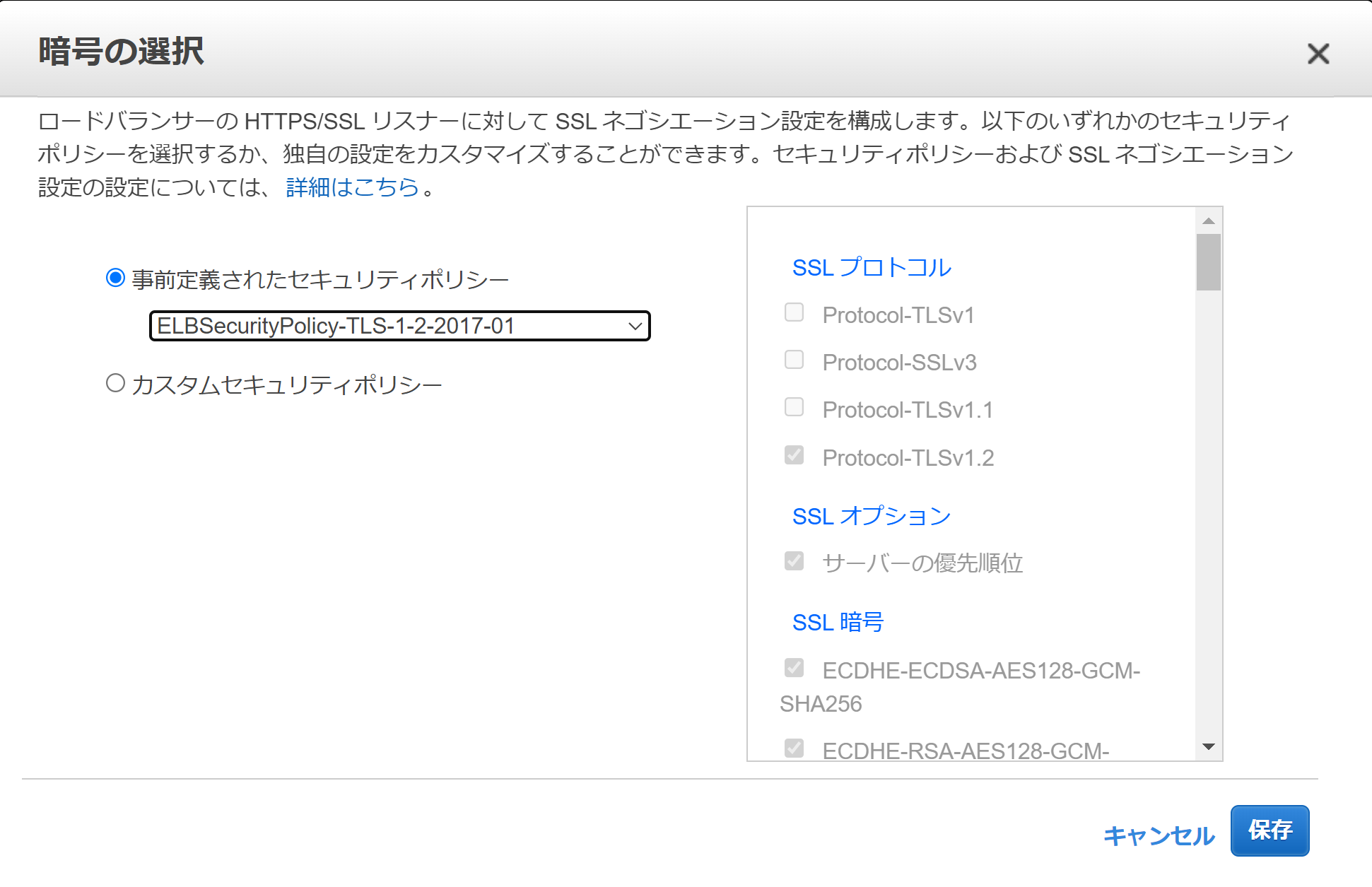Click the SSL オプション section heading
Image resolution: width=1372 pixels, height=887 pixels.
(871, 517)
